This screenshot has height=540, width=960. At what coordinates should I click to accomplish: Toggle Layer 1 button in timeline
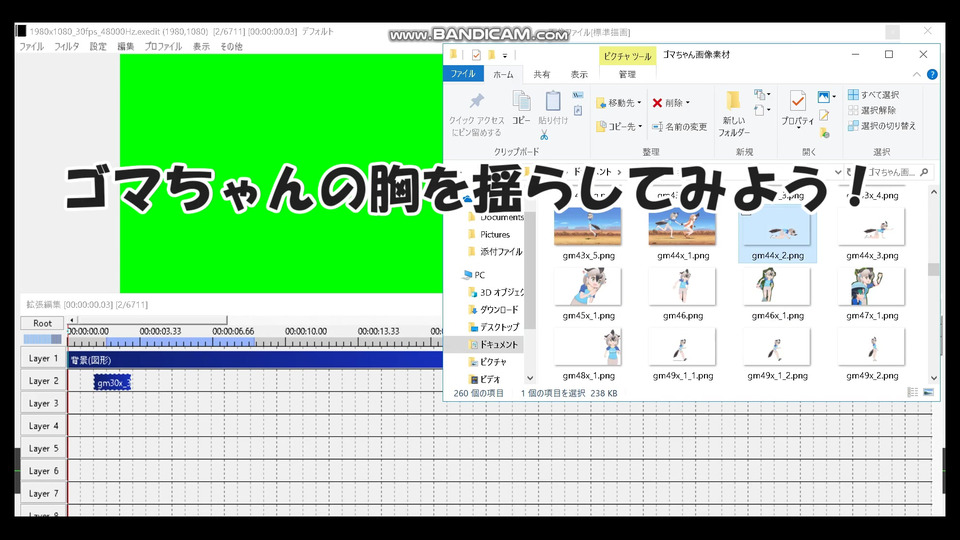pyautogui.click(x=43, y=358)
